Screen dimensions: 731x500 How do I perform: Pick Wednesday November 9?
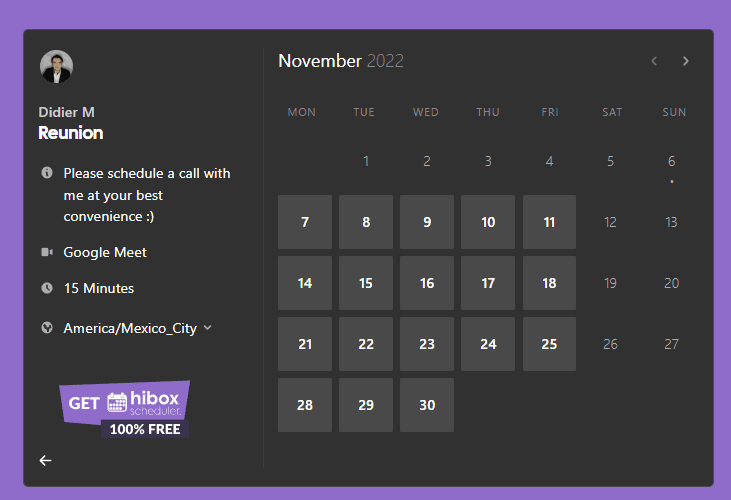click(x=427, y=222)
